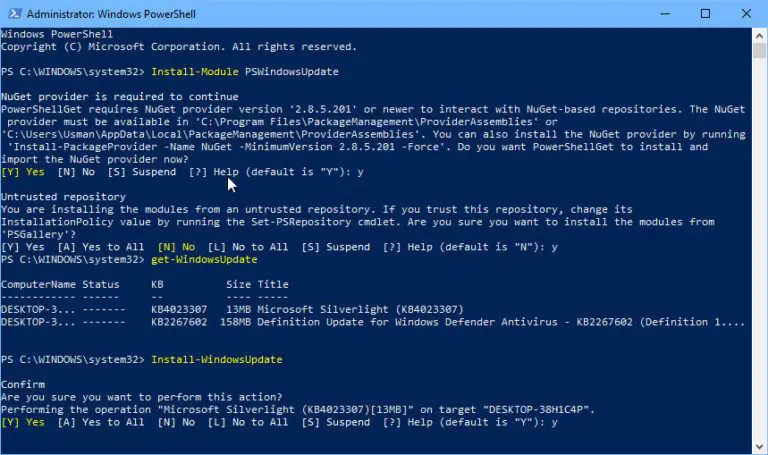
Task: Click the Size column header
Action: tap(239, 285)
